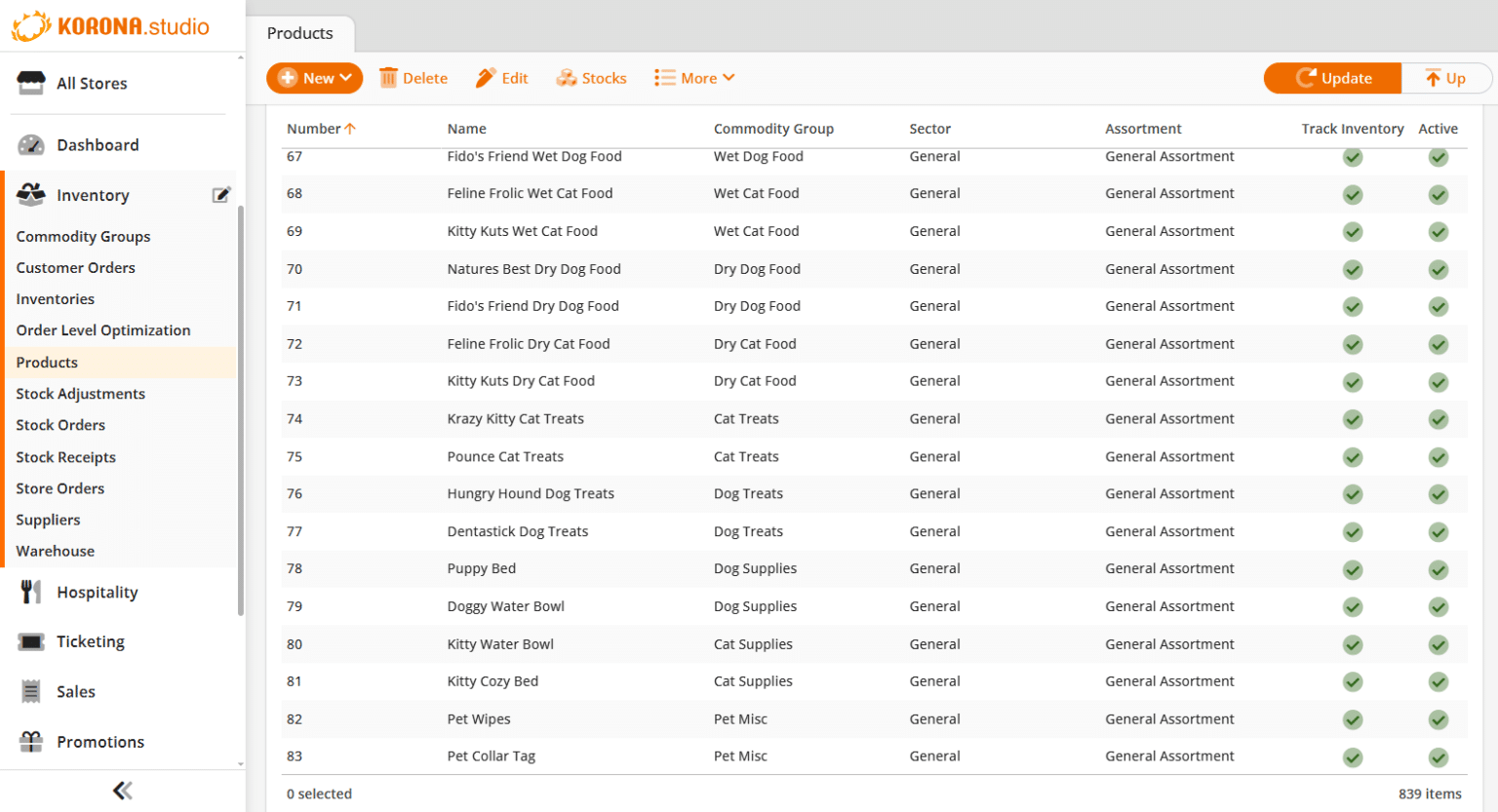Click the edit pencil icon beside Inventory

click(x=221, y=195)
